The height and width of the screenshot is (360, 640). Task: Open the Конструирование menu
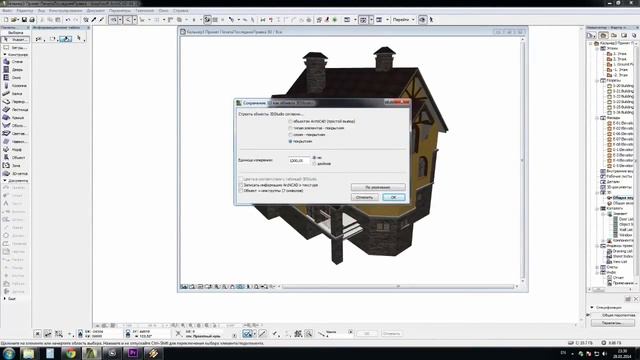[65, 11]
